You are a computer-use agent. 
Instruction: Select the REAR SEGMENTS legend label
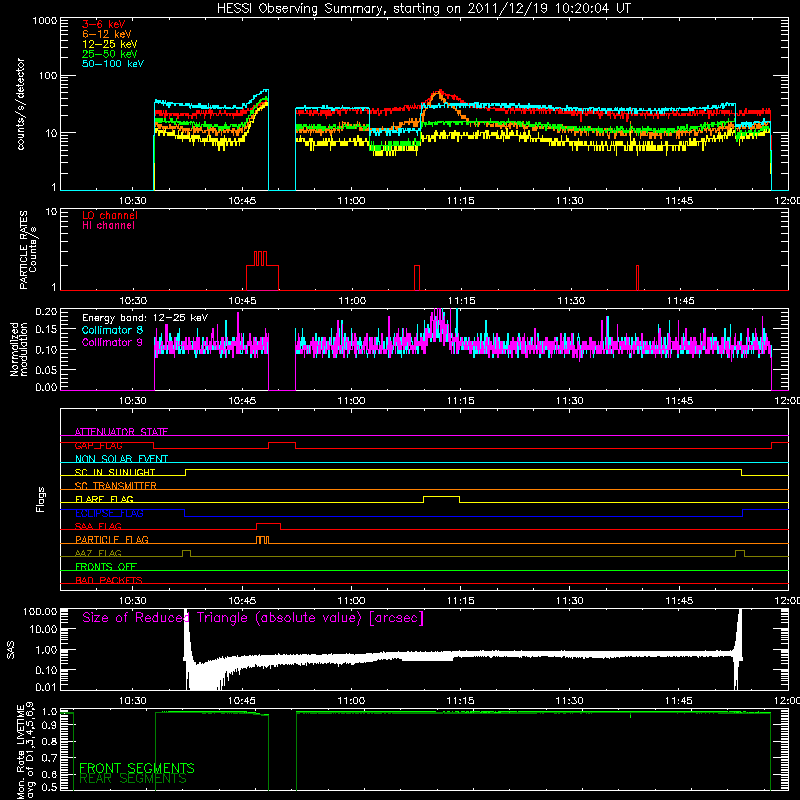coord(133,779)
